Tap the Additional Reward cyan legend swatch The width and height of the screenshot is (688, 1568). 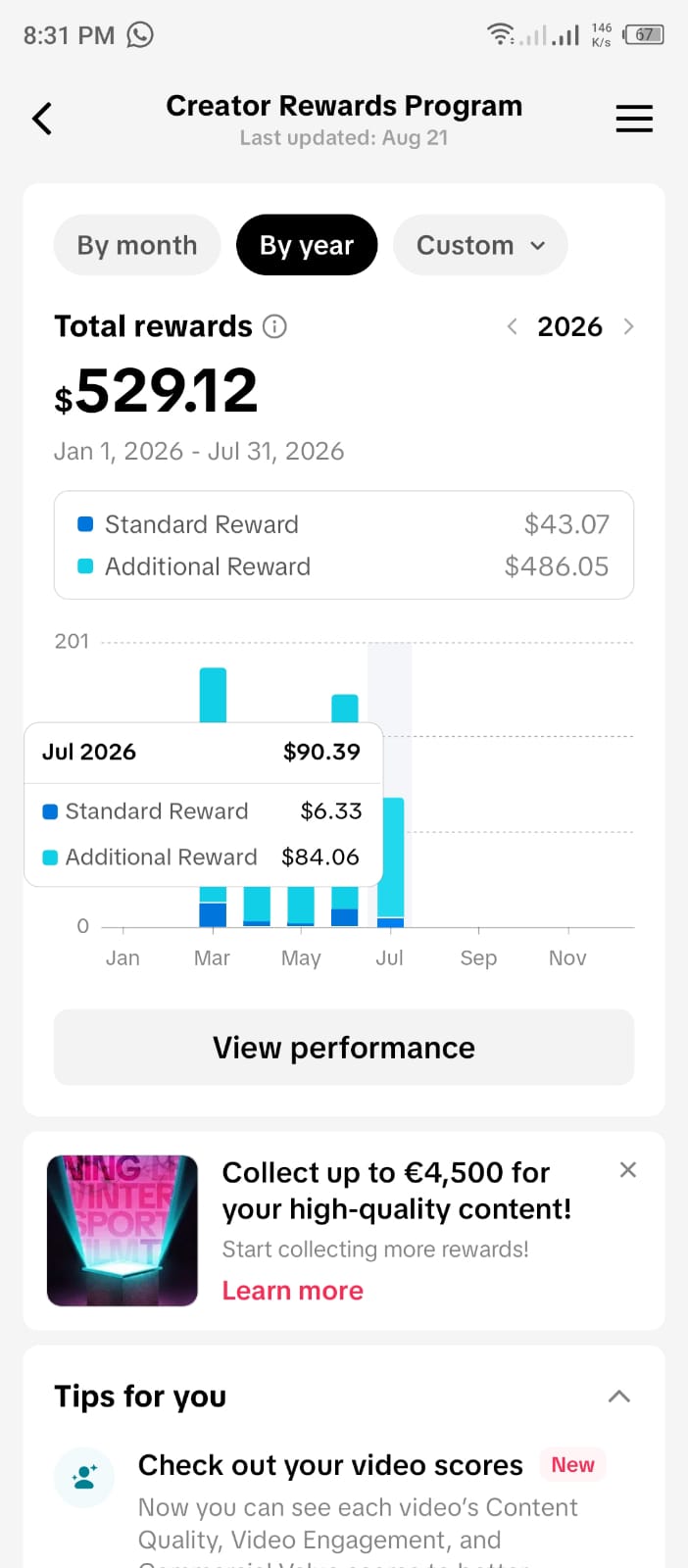[x=85, y=566]
